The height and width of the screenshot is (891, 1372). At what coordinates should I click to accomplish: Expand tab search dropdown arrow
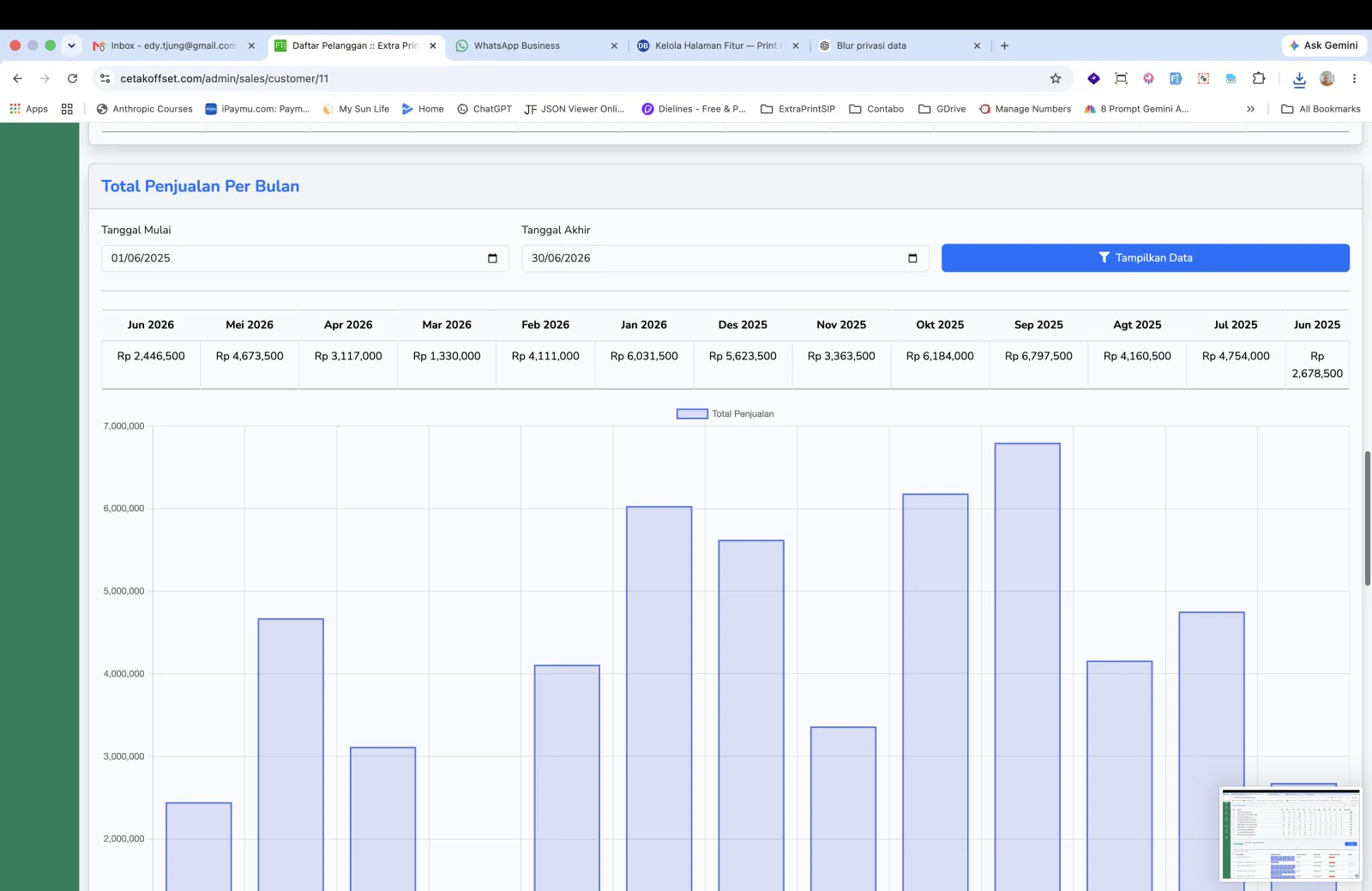[x=71, y=45]
